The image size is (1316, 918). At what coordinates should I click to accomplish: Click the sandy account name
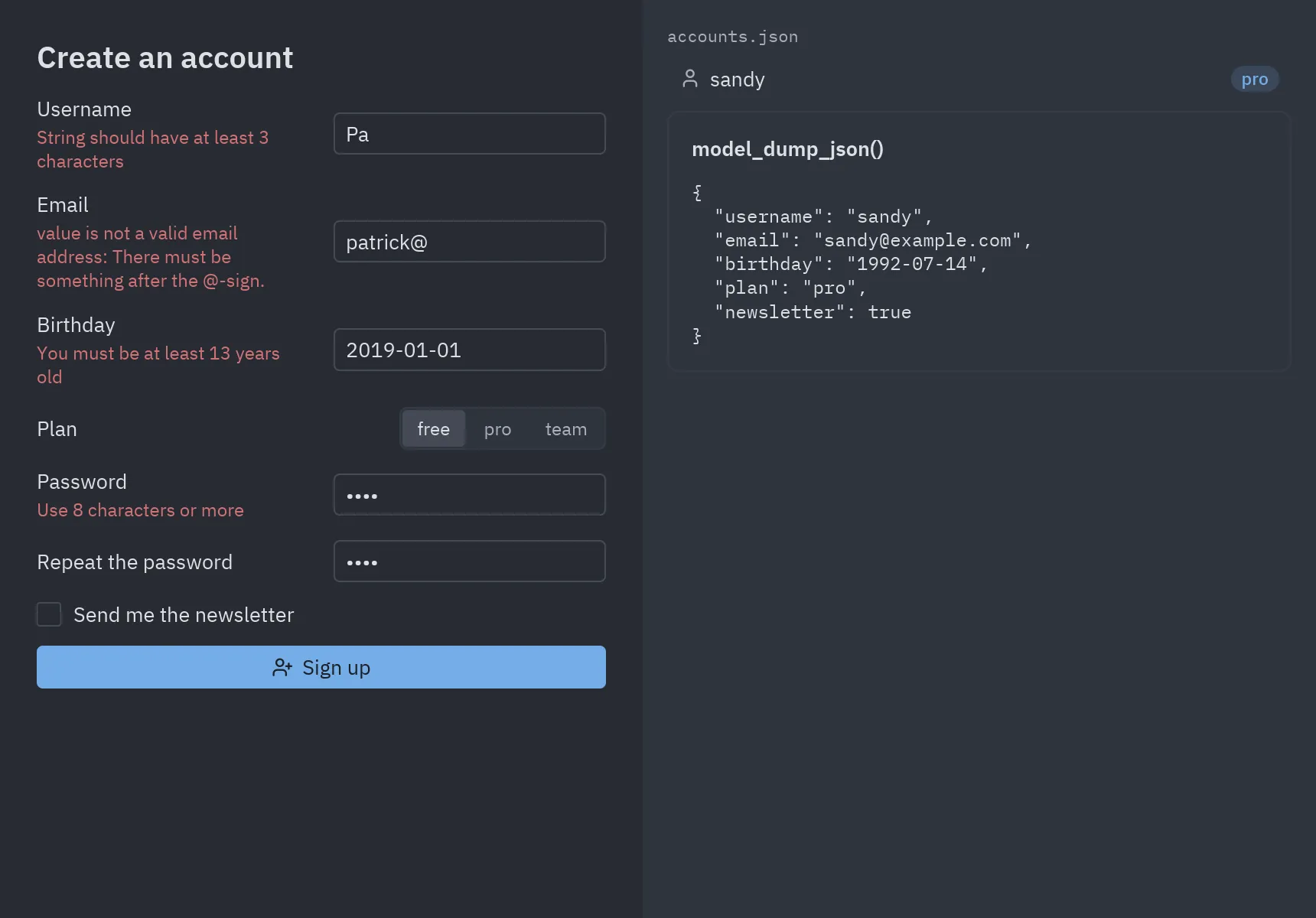737,80
